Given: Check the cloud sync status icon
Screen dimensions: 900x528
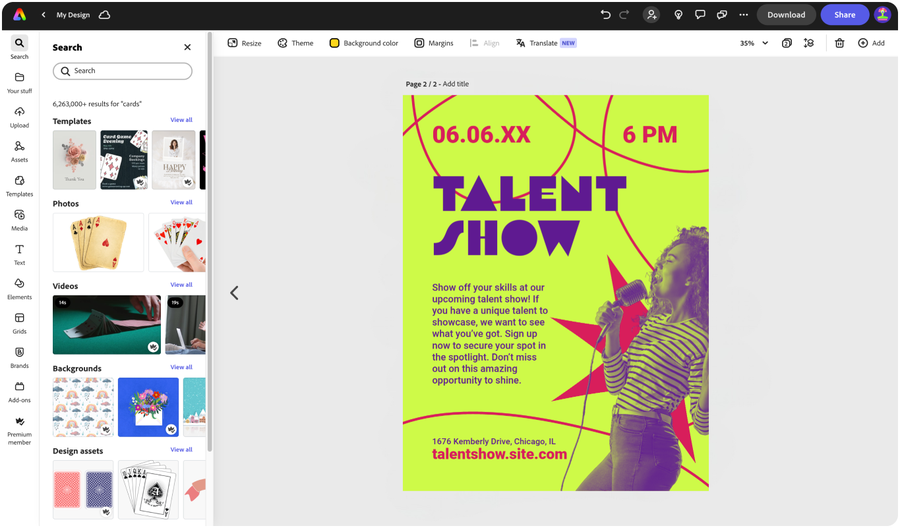Looking at the screenshot, I should [104, 15].
